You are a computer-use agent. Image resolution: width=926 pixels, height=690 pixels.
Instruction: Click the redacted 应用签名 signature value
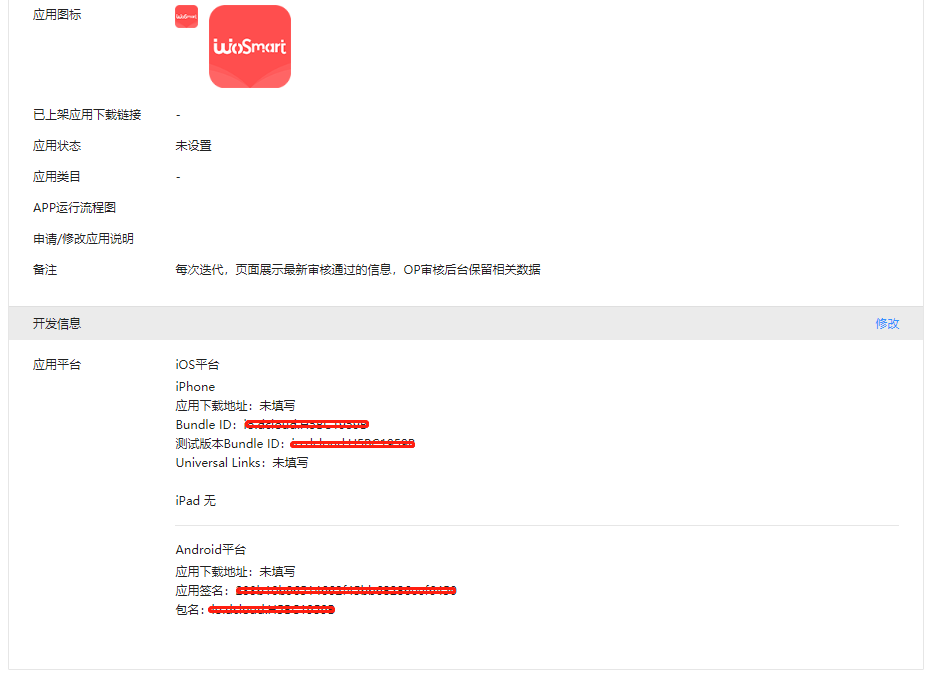pyautogui.click(x=345, y=590)
